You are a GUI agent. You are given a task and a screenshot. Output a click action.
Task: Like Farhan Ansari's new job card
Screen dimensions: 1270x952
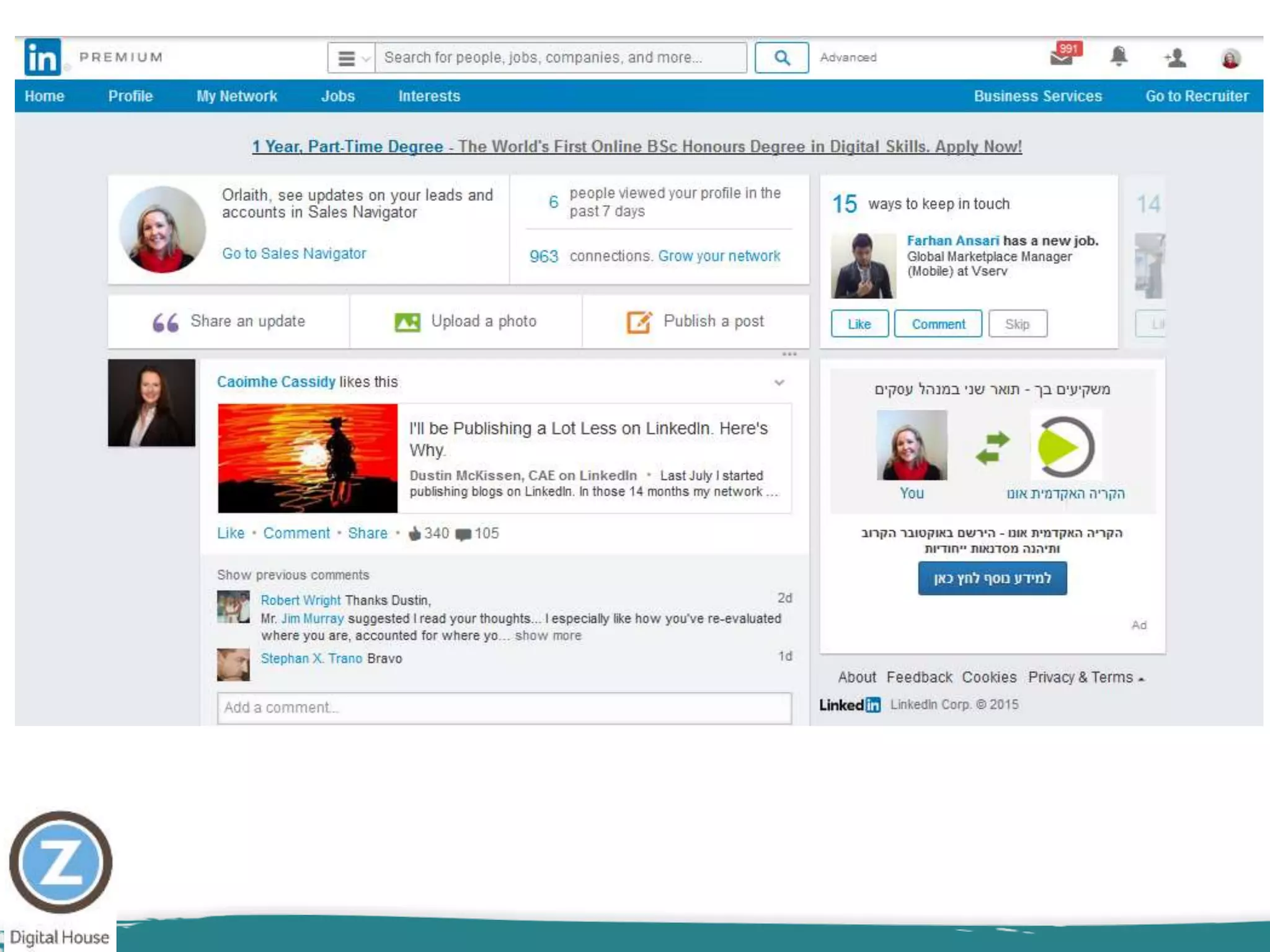click(x=859, y=324)
